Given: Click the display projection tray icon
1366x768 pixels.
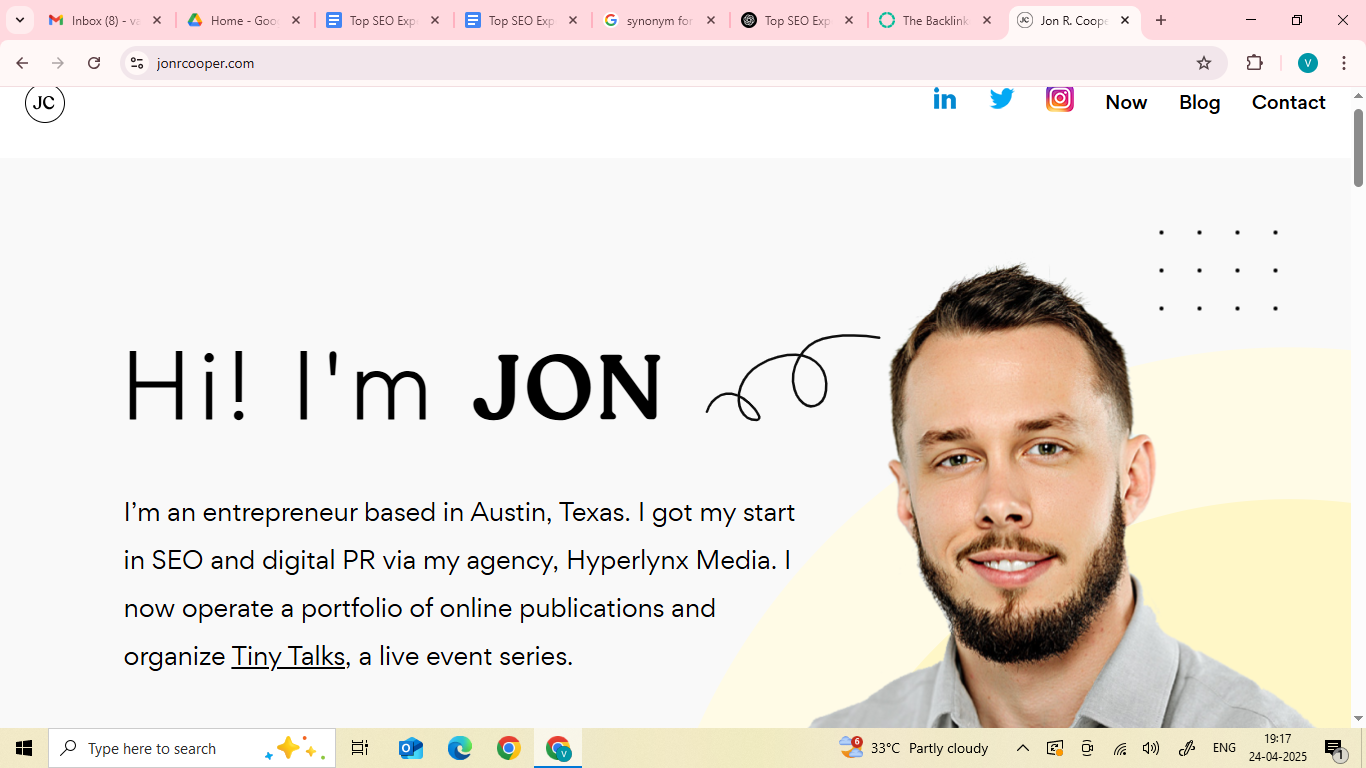Looking at the screenshot, I should click(1055, 748).
